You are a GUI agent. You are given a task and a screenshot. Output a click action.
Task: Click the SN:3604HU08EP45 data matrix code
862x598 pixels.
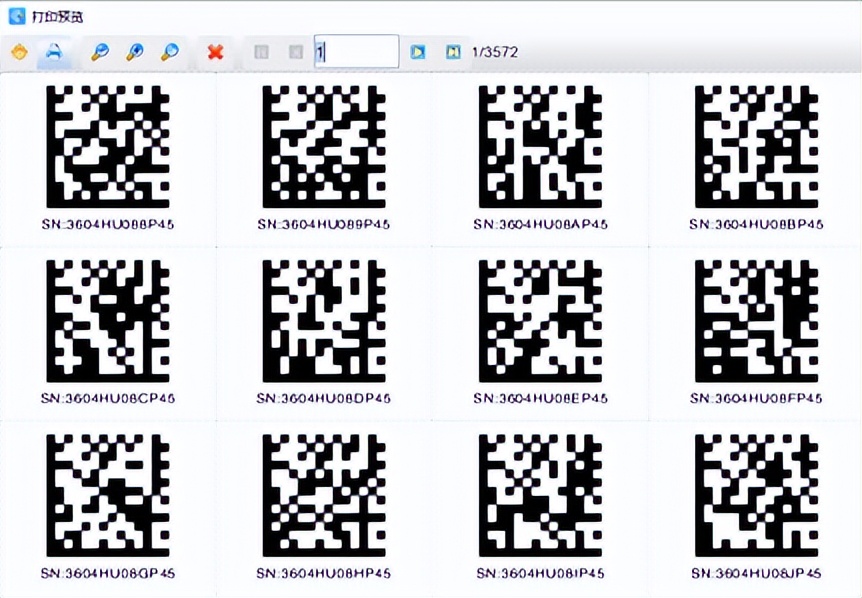[x=540, y=320]
